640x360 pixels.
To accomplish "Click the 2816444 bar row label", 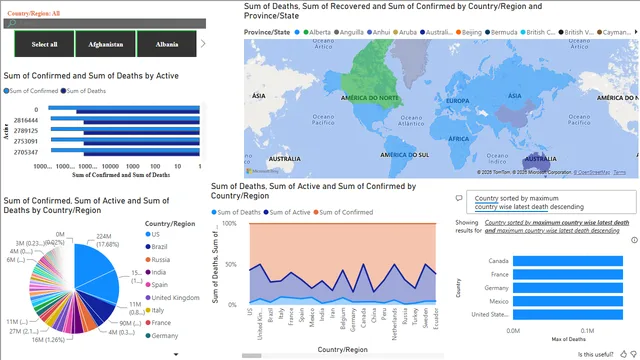I will (x=26, y=120).
